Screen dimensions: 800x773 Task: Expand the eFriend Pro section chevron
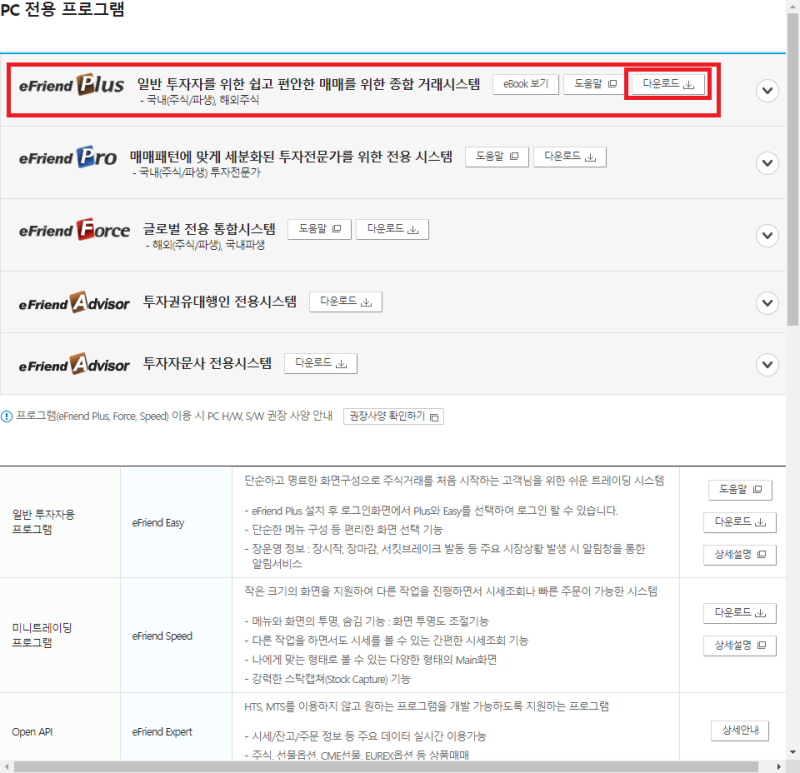pos(767,162)
